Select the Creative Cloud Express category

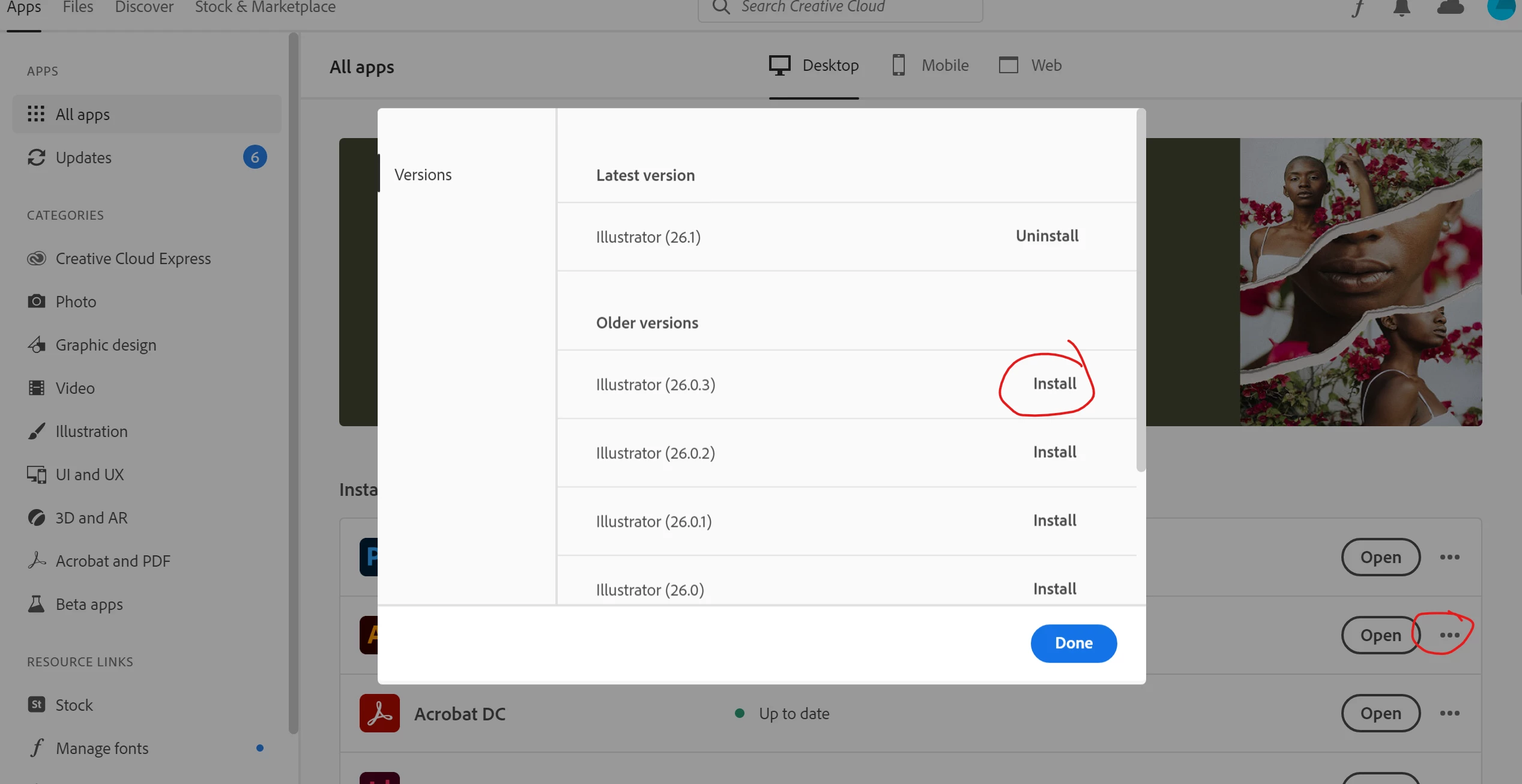[x=133, y=259]
